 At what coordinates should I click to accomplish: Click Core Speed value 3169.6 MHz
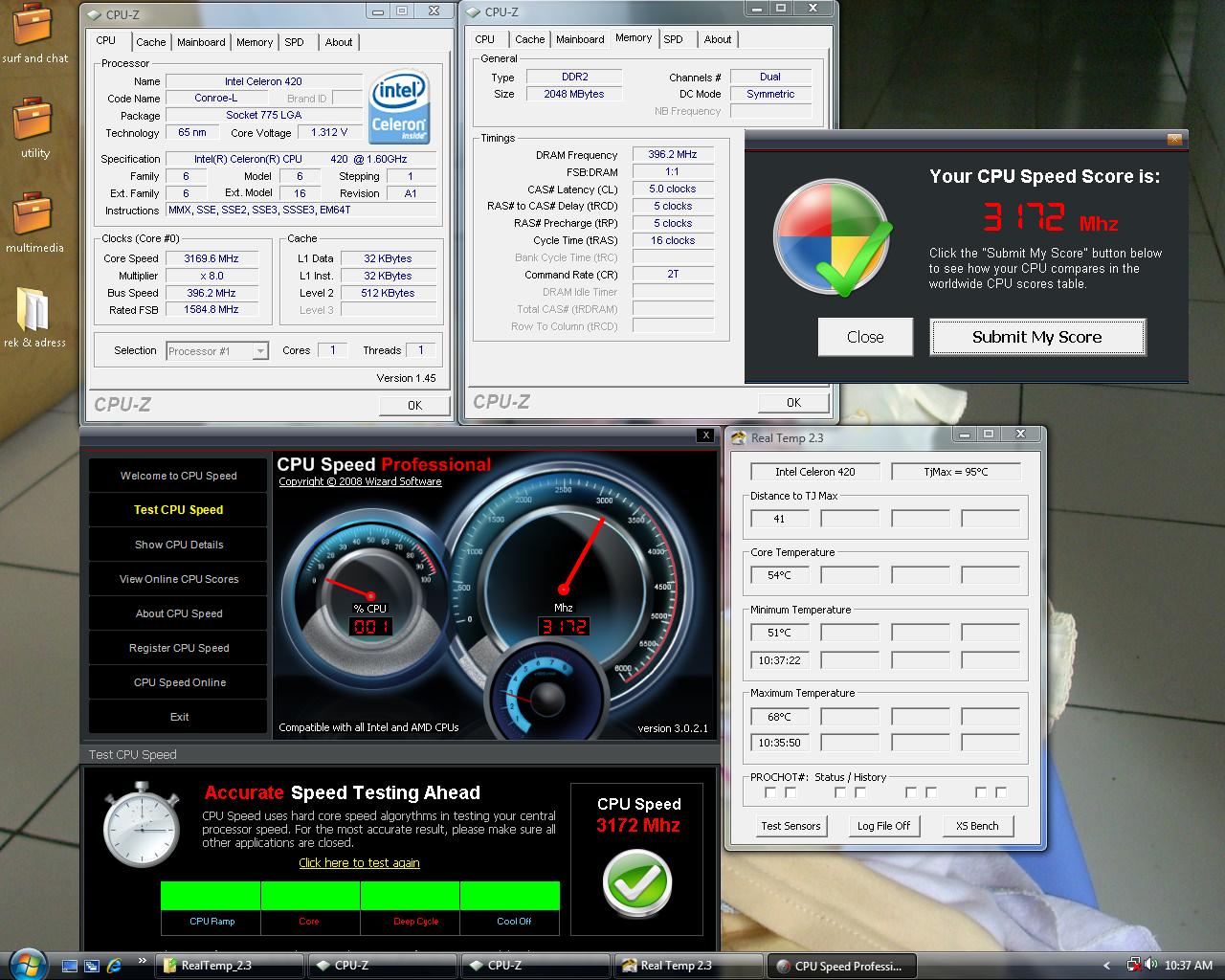coord(212,258)
